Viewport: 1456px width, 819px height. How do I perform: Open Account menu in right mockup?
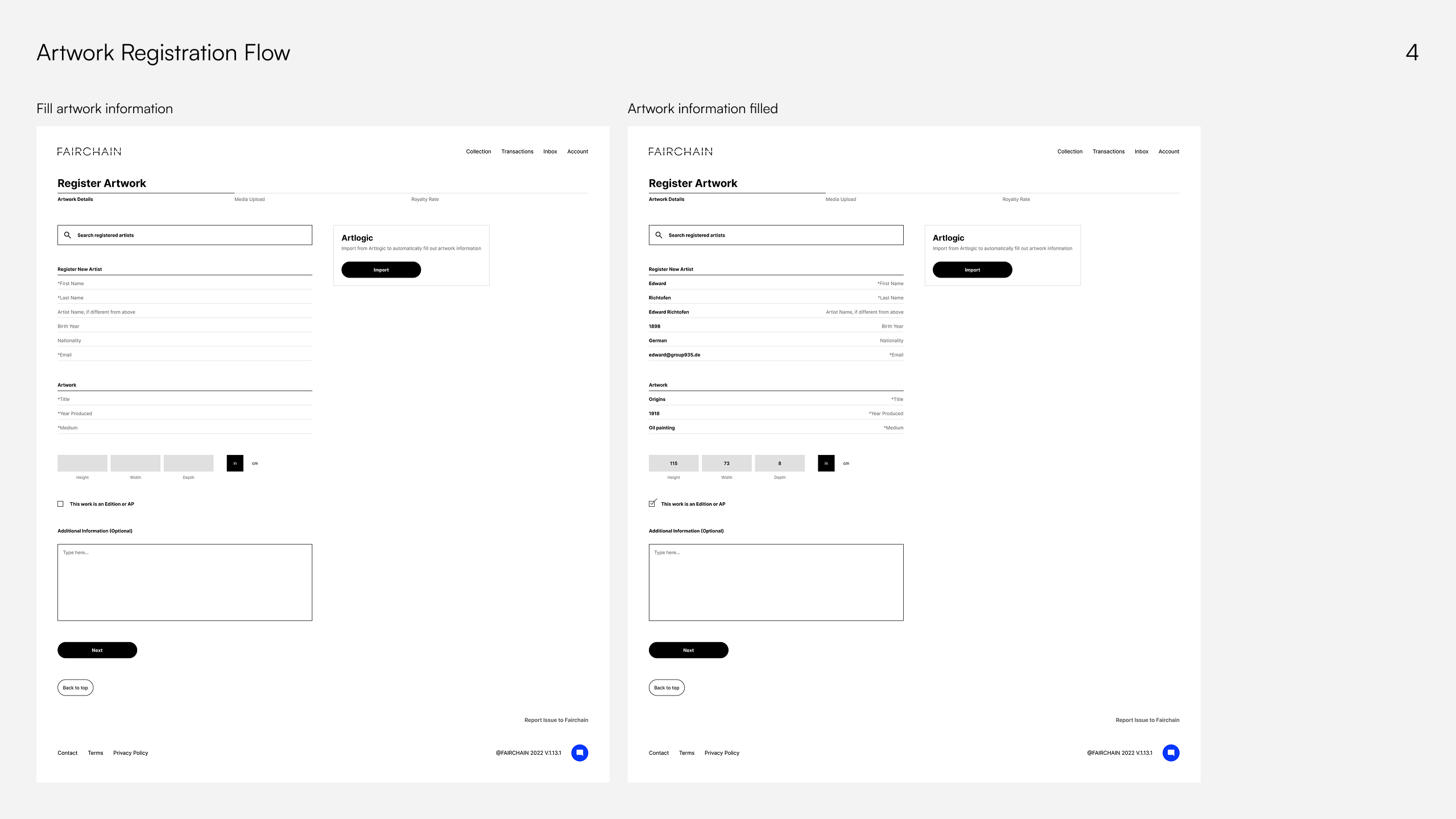tap(1168, 151)
